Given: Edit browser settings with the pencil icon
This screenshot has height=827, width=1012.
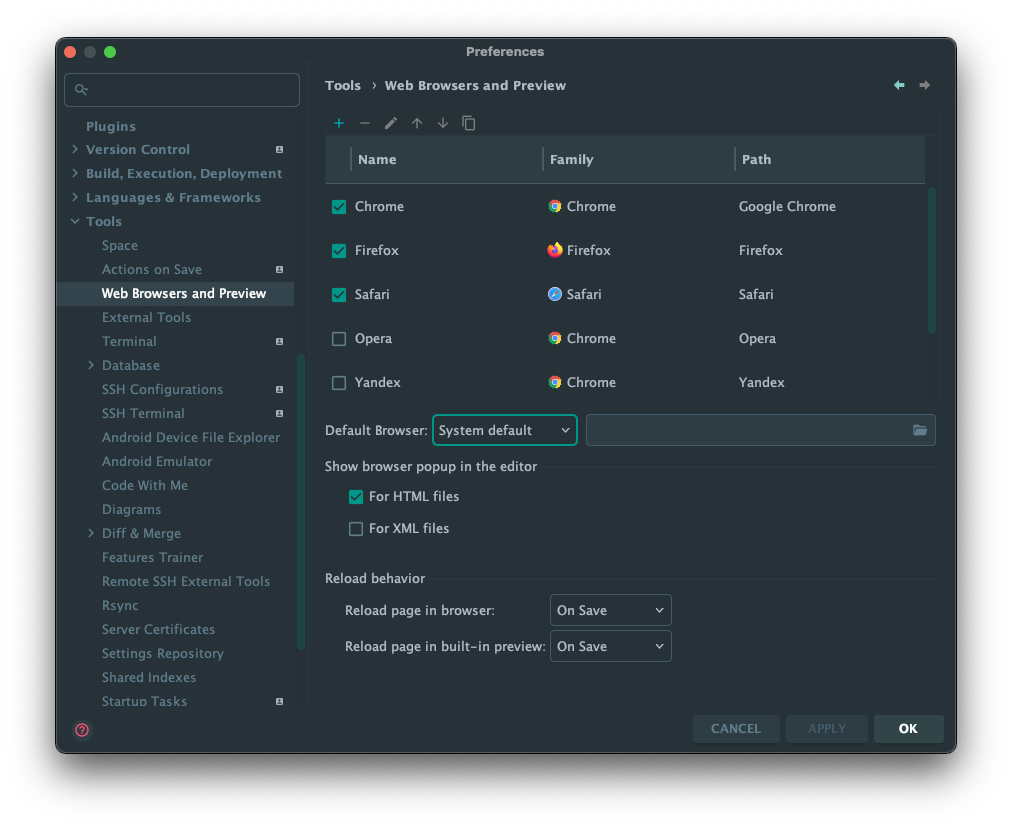Looking at the screenshot, I should (390, 122).
